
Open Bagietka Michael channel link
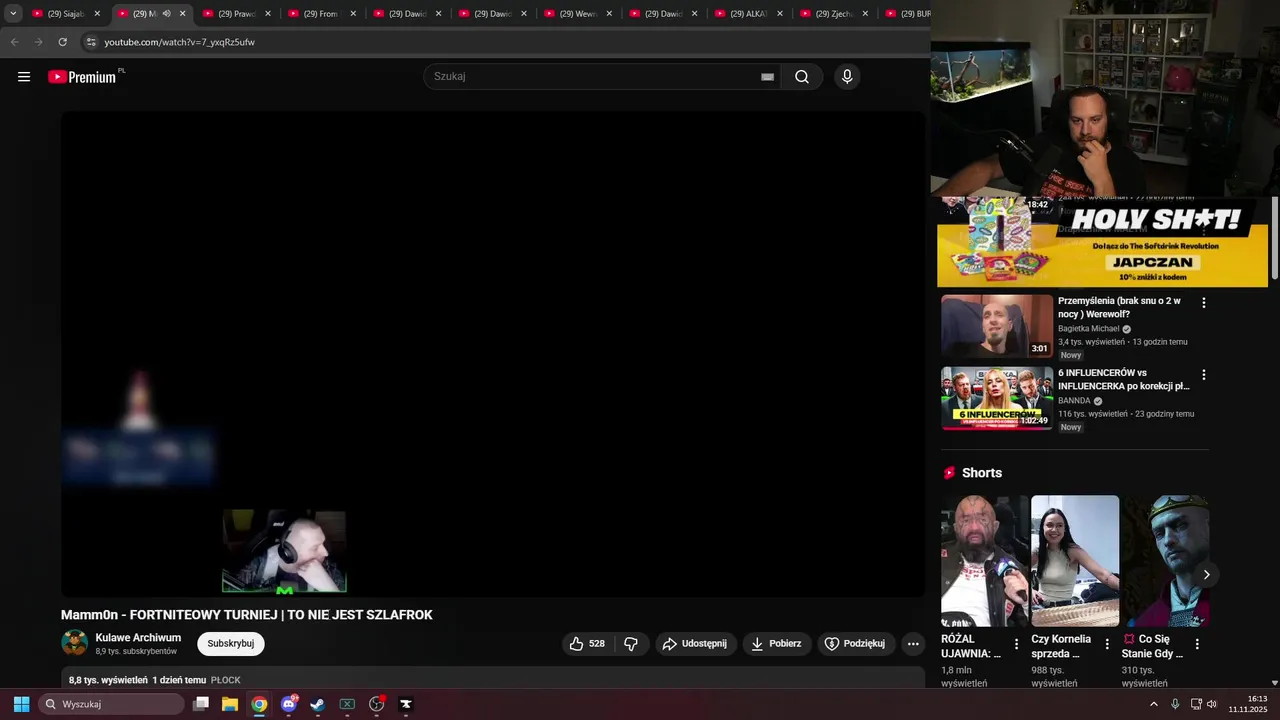(1089, 329)
